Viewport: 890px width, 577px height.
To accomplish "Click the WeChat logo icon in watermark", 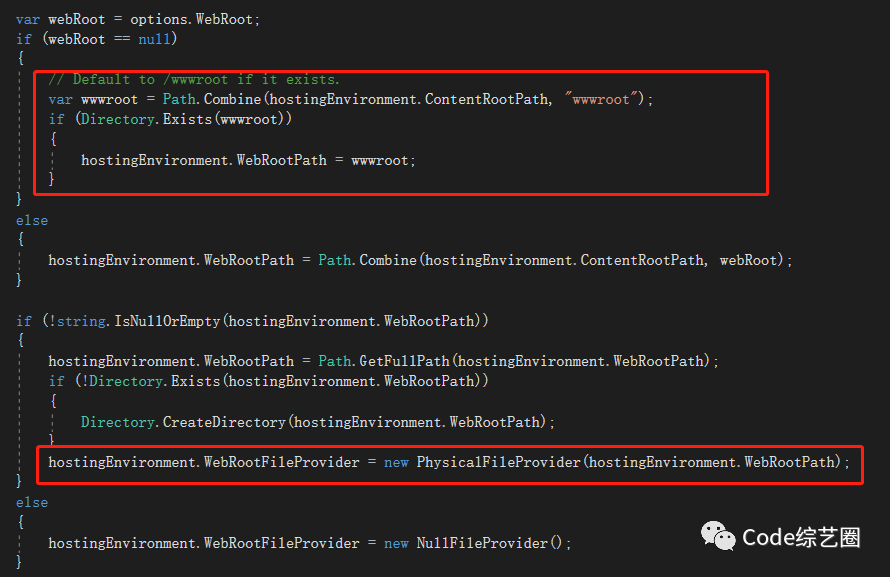I will click(x=718, y=536).
